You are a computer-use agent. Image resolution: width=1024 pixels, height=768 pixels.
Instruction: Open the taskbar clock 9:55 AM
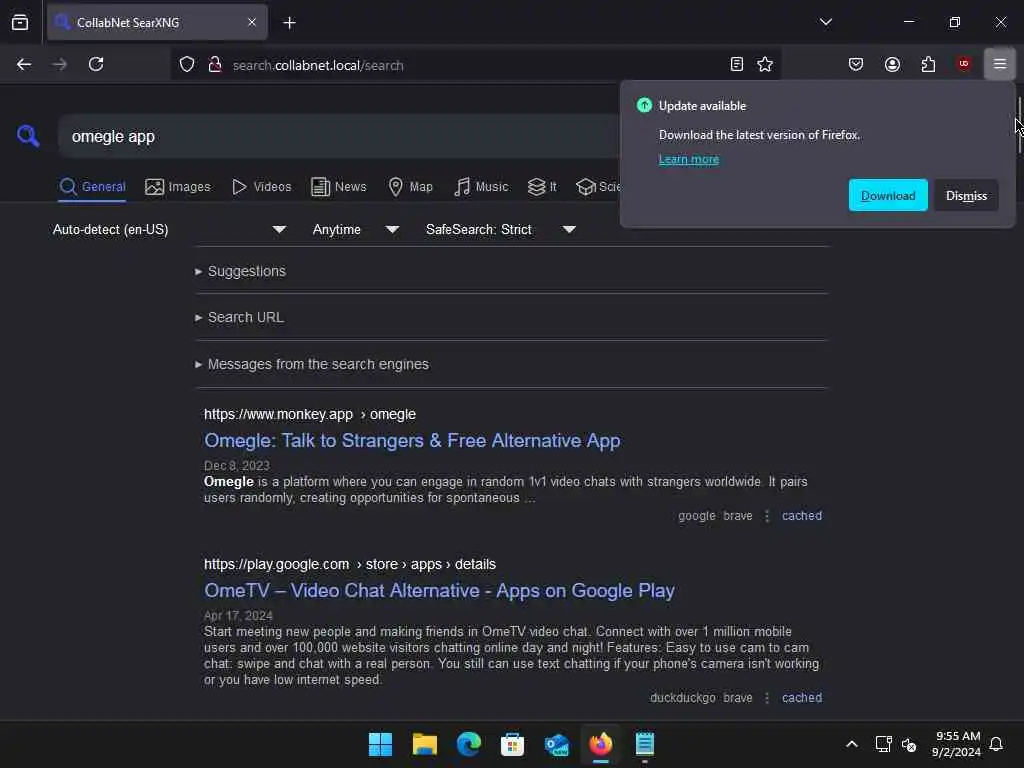957,744
